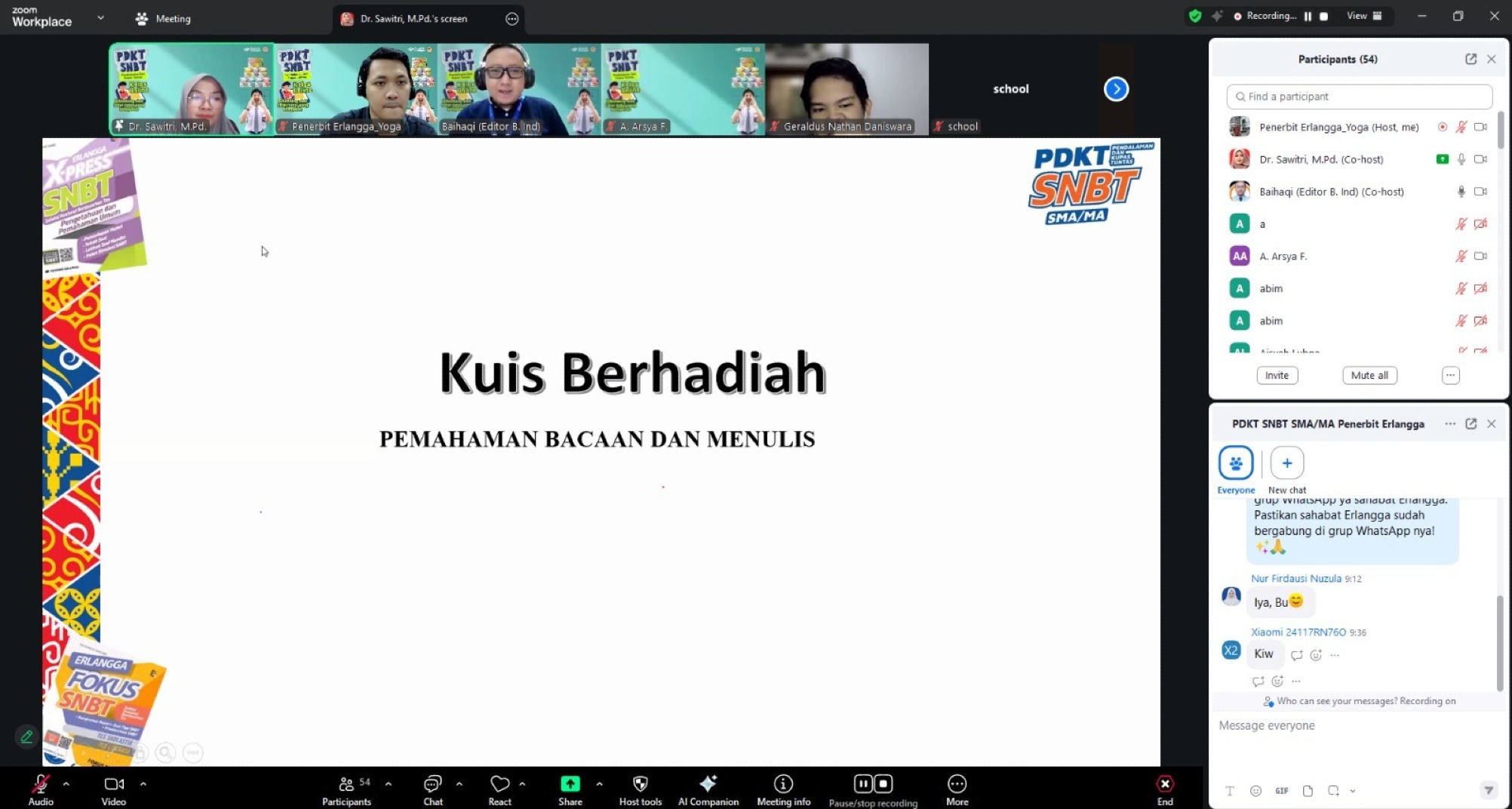Expand the Video options arrow
This screenshot has width=1512, height=809.
pyautogui.click(x=143, y=784)
